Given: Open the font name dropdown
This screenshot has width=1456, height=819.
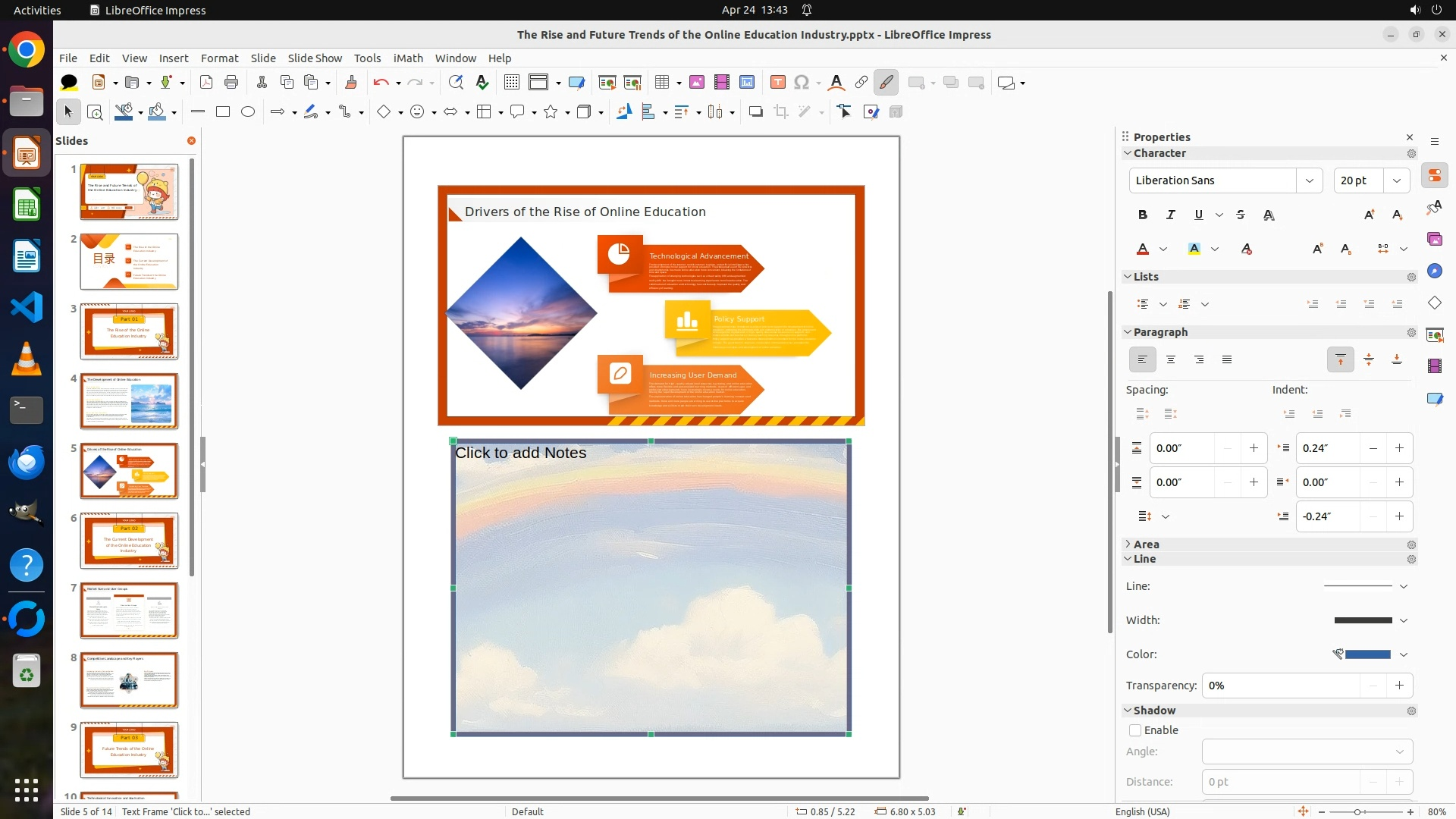Looking at the screenshot, I should coord(1309,180).
